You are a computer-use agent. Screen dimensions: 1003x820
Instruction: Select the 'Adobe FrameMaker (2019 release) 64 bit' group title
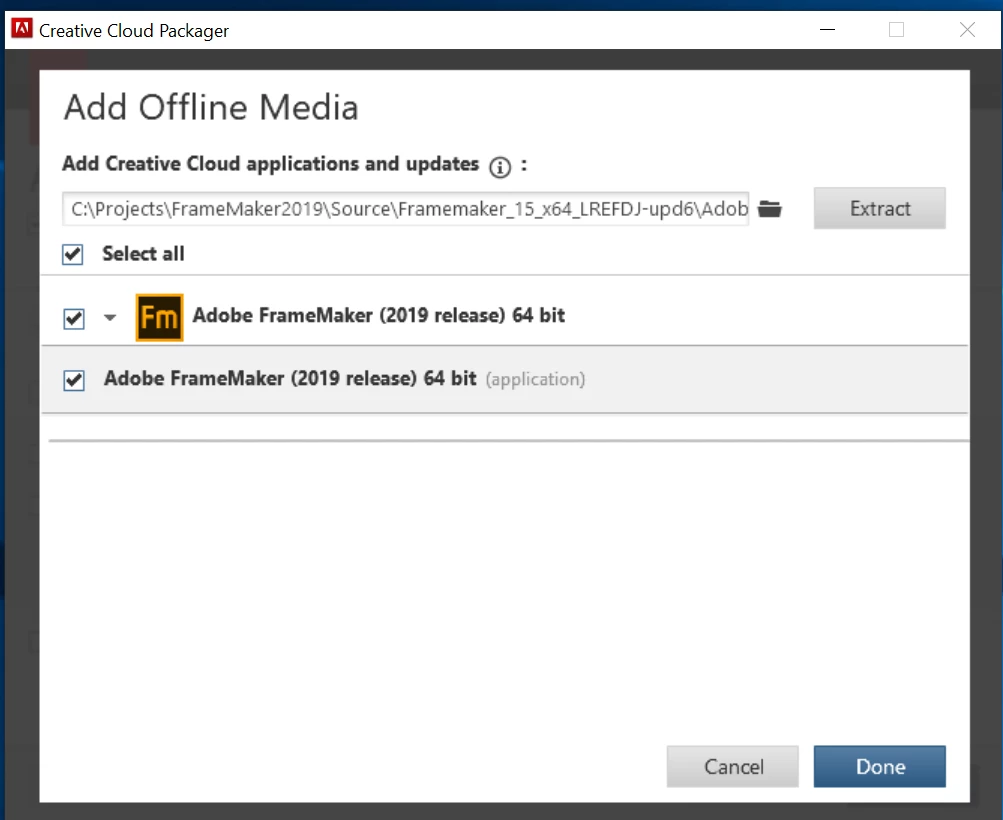tap(379, 315)
